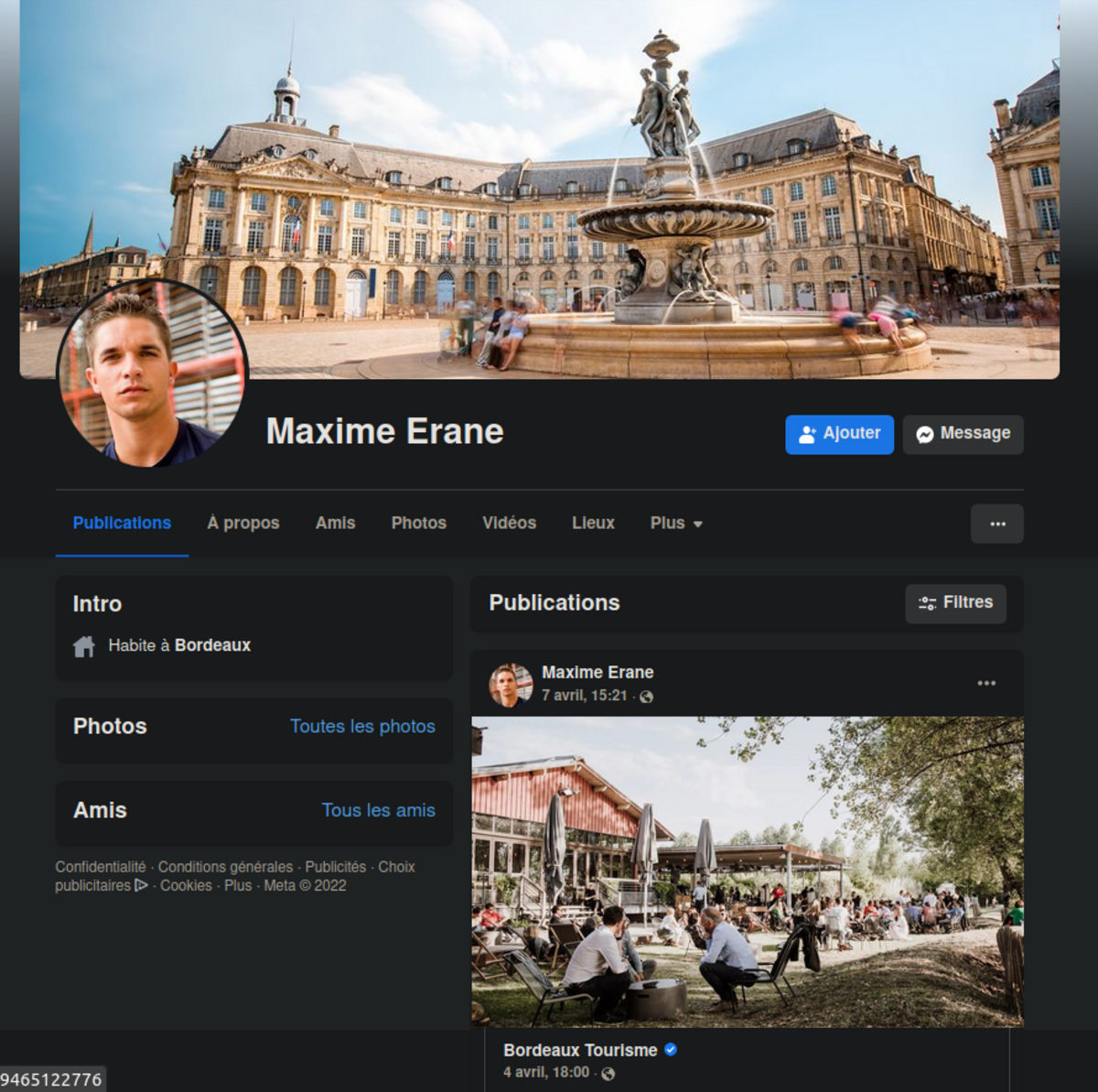Switch to the À propos tab
Image resolution: width=1098 pixels, height=1092 pixels.
(242, 524)
